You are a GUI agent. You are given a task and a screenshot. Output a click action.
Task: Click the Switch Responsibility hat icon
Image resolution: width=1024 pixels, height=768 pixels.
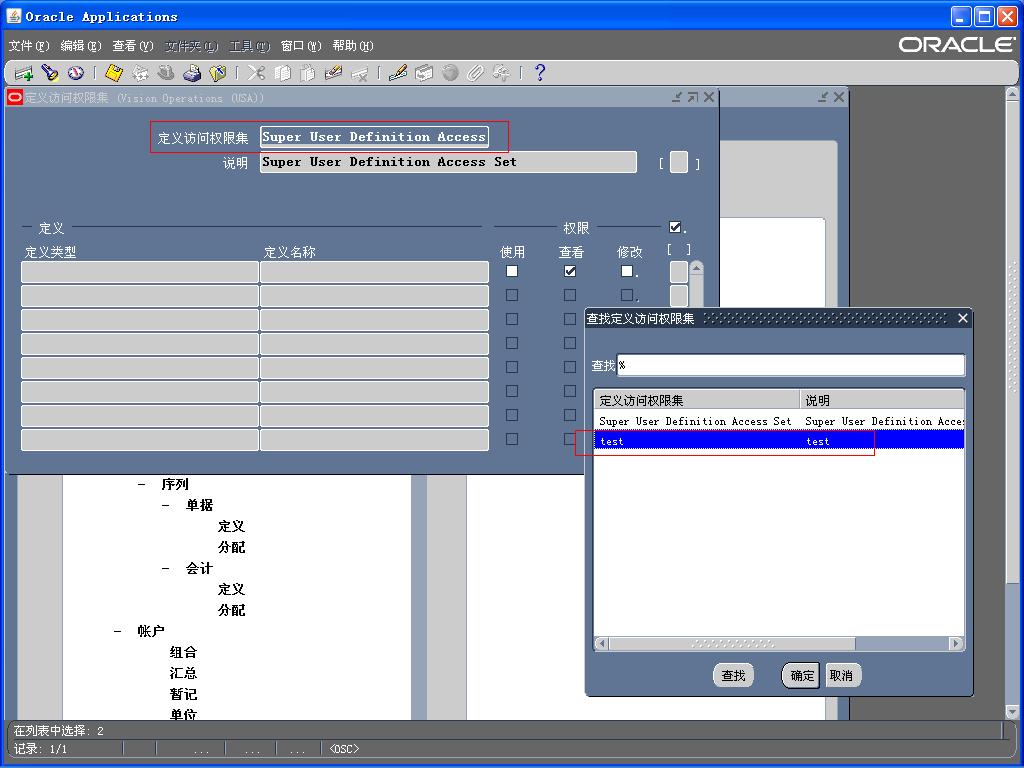tap(166, 73)
